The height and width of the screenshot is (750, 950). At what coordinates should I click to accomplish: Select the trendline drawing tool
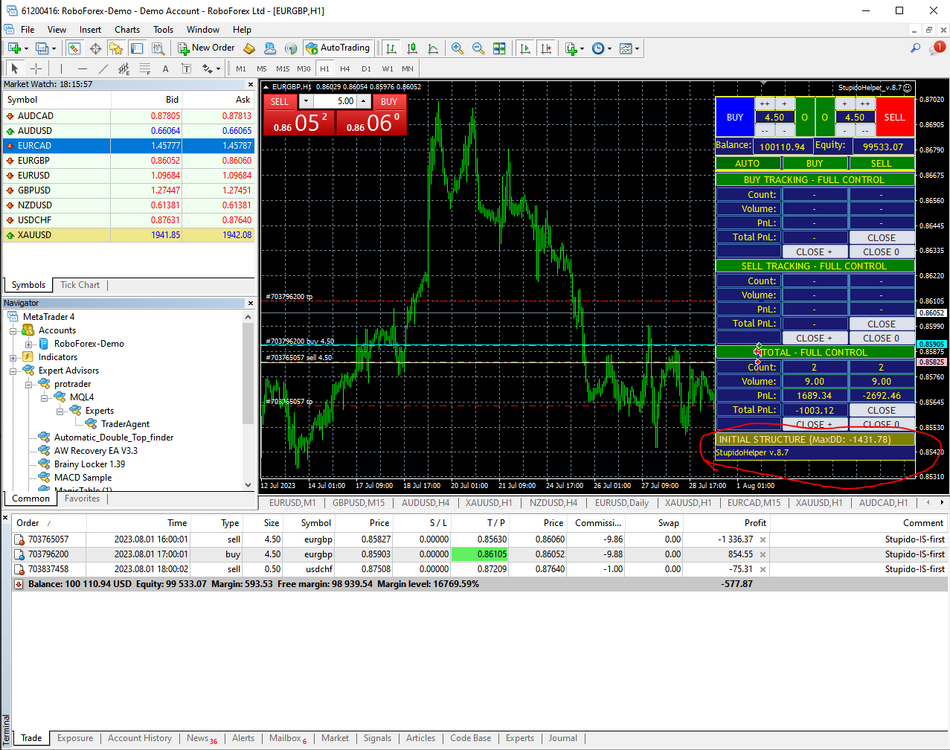pyautogui.click(x=103, y=68)
